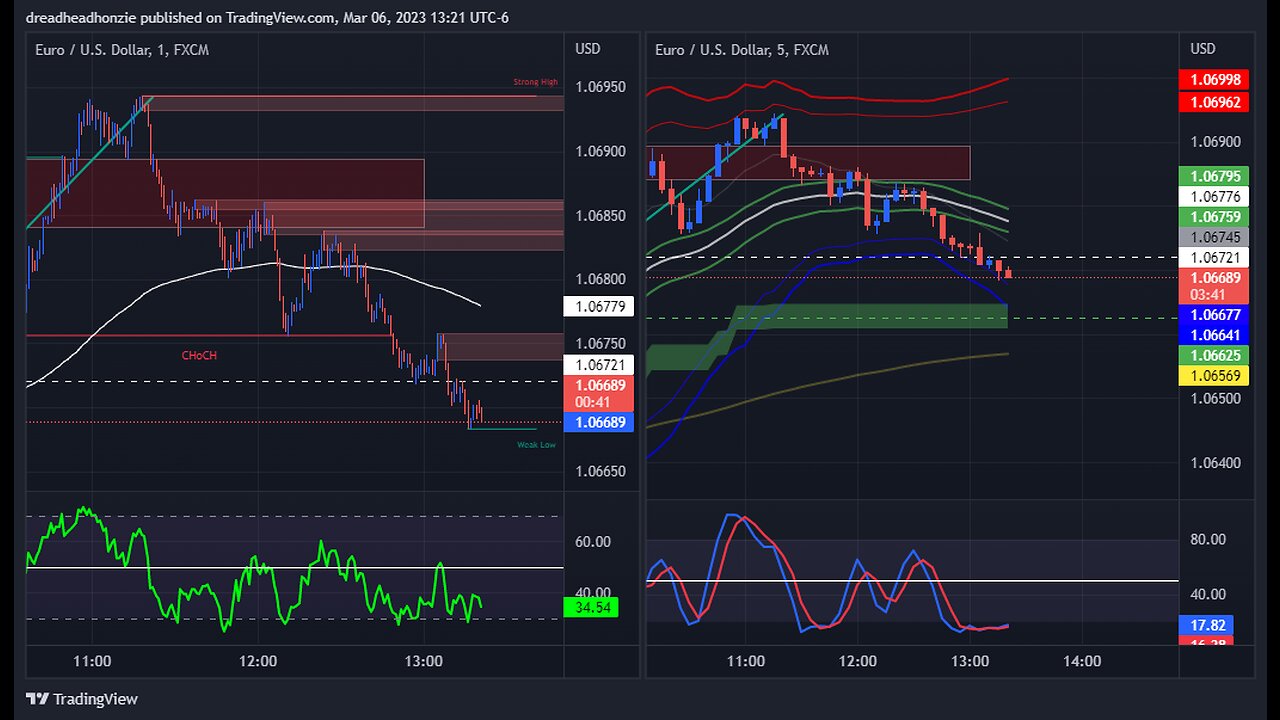Click the 'Weak Low' label on left chart

536,445
